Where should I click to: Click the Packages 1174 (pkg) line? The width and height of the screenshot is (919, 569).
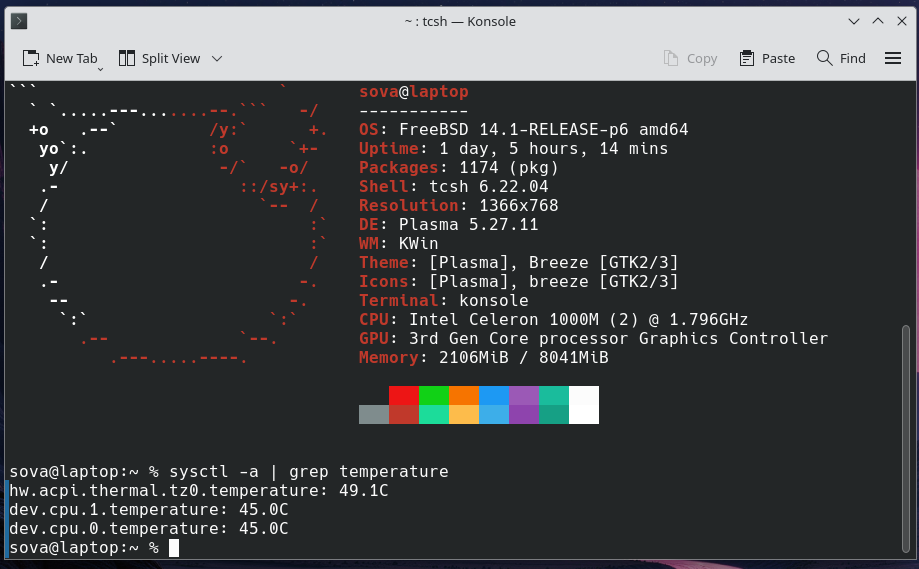[458, 168]
